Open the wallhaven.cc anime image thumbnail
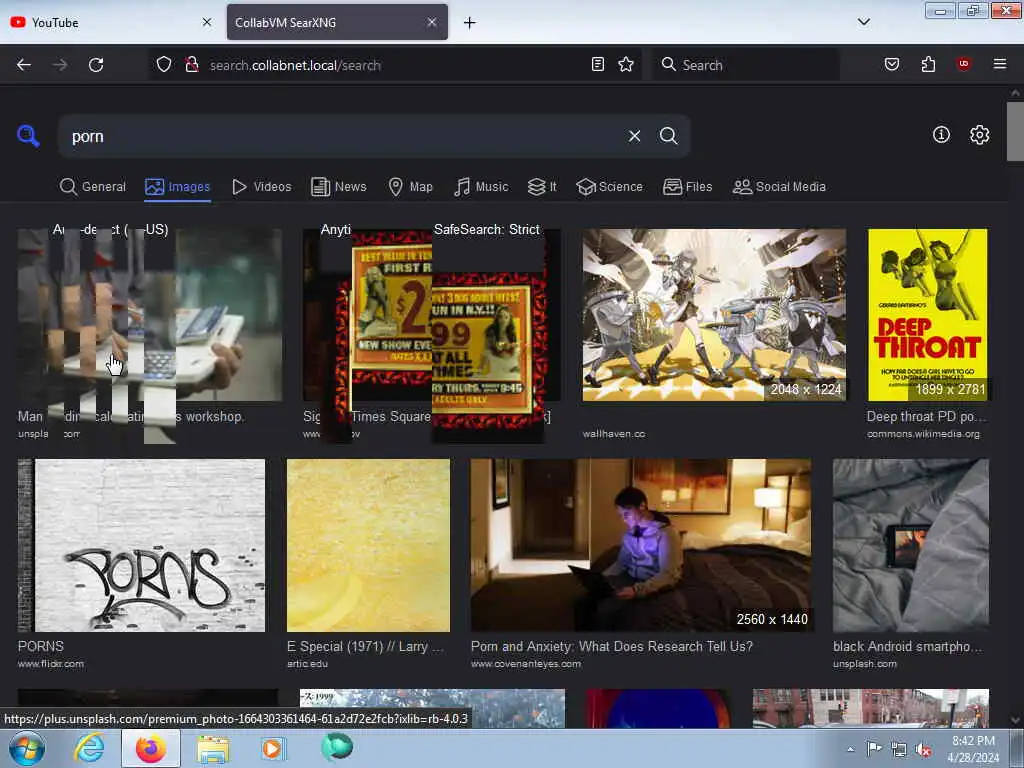 (x=714, y=314)
